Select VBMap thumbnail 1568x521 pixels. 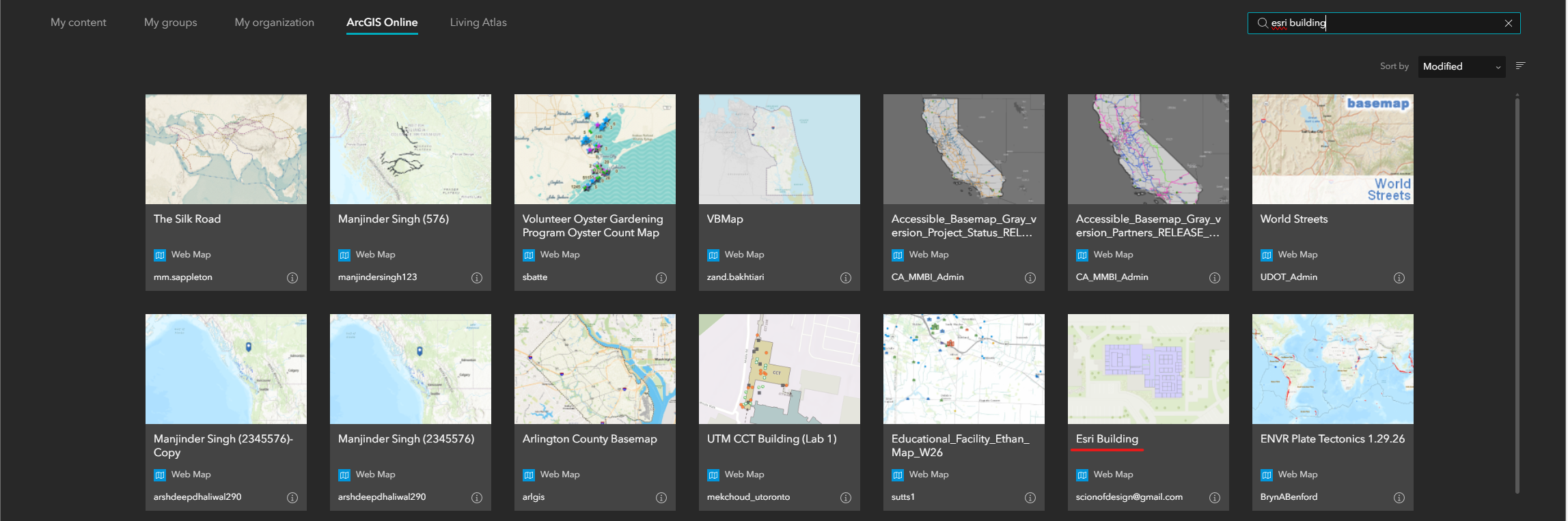780,149
